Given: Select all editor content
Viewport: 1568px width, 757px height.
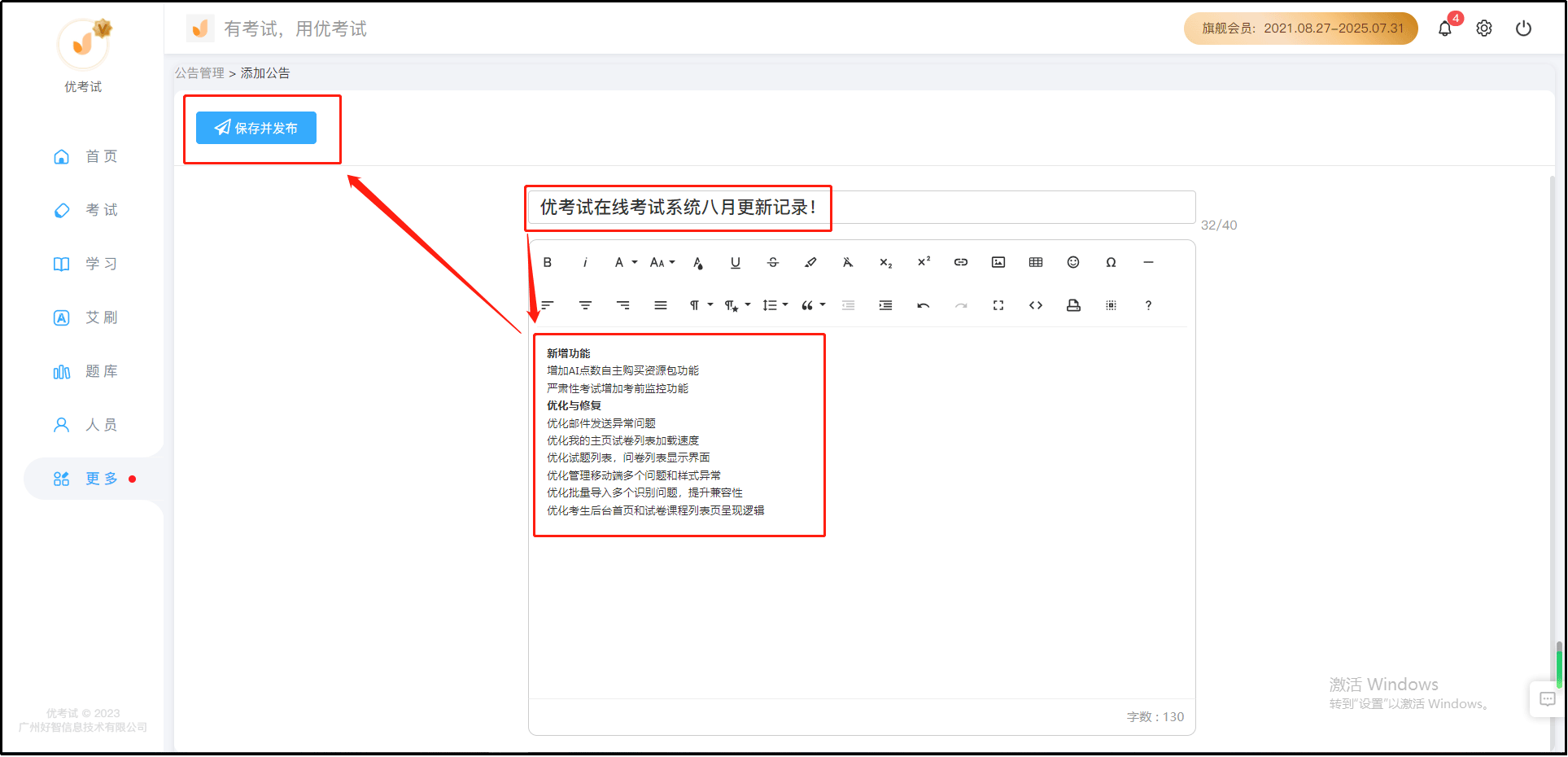Looking at the screenshot, I should pos(1111,305).
